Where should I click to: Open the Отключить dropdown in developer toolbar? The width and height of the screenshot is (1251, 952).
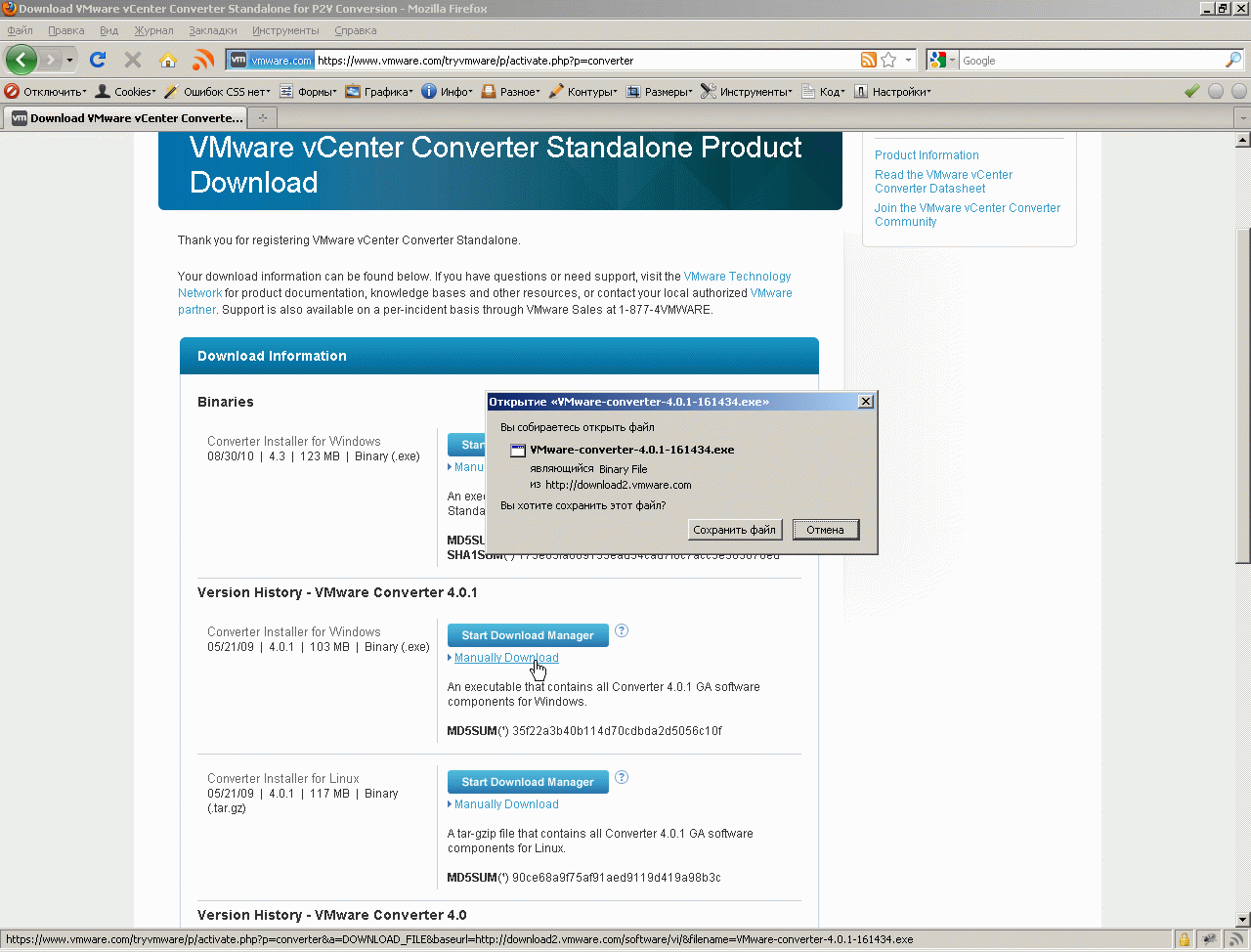[46, 92]
